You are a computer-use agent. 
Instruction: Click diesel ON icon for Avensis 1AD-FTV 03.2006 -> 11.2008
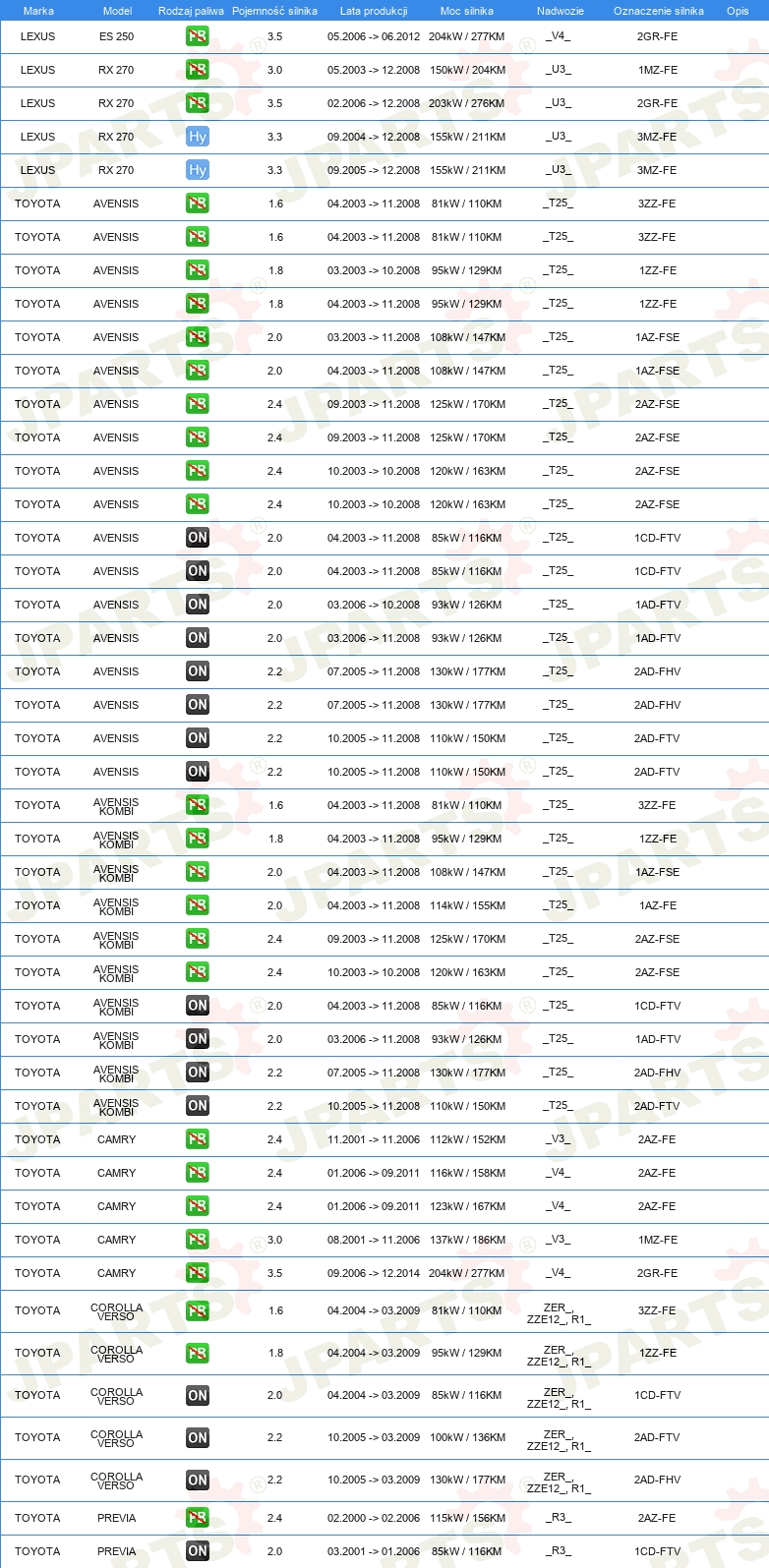198,638
